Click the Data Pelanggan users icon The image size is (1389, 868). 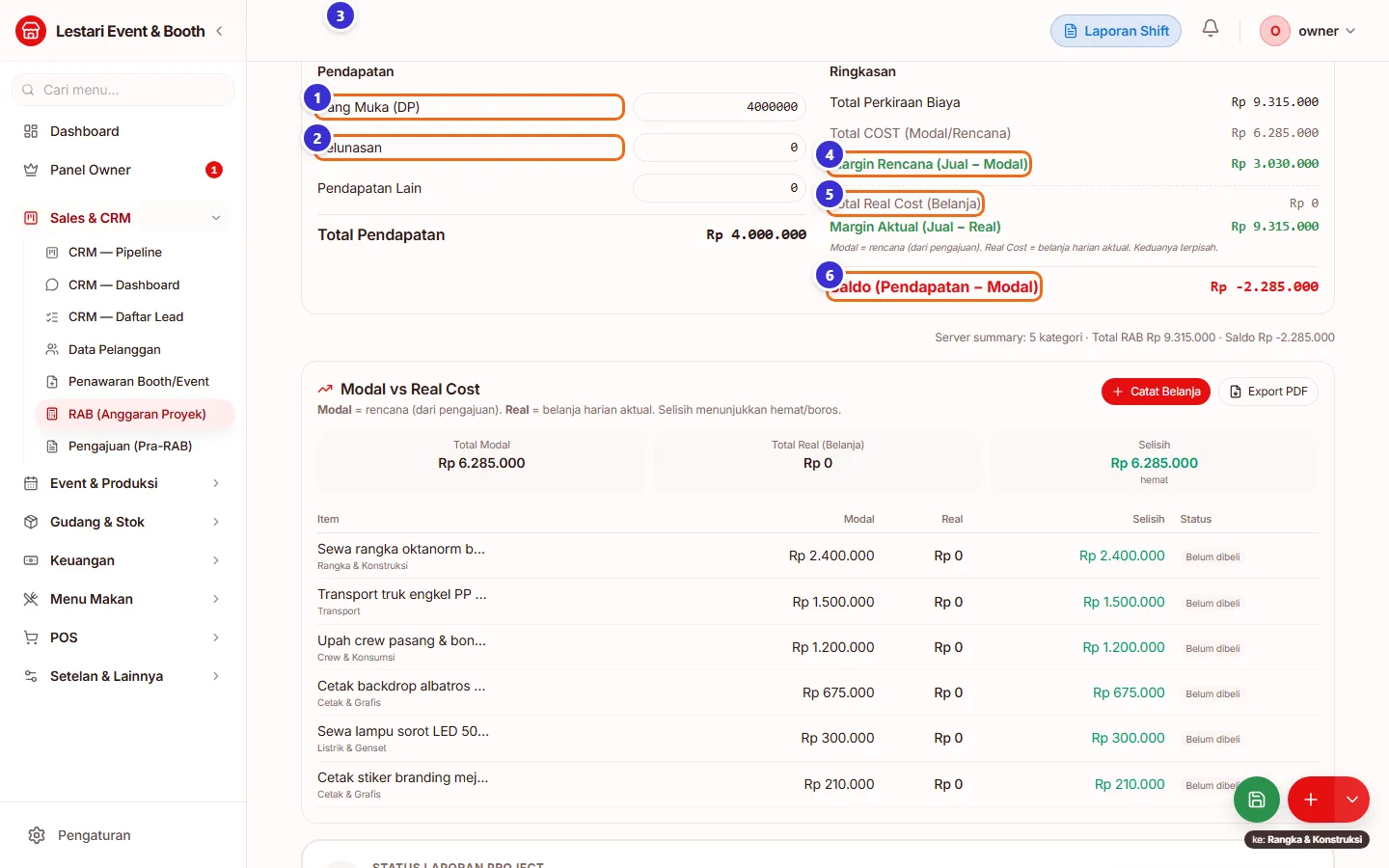(x=52, y=349)
